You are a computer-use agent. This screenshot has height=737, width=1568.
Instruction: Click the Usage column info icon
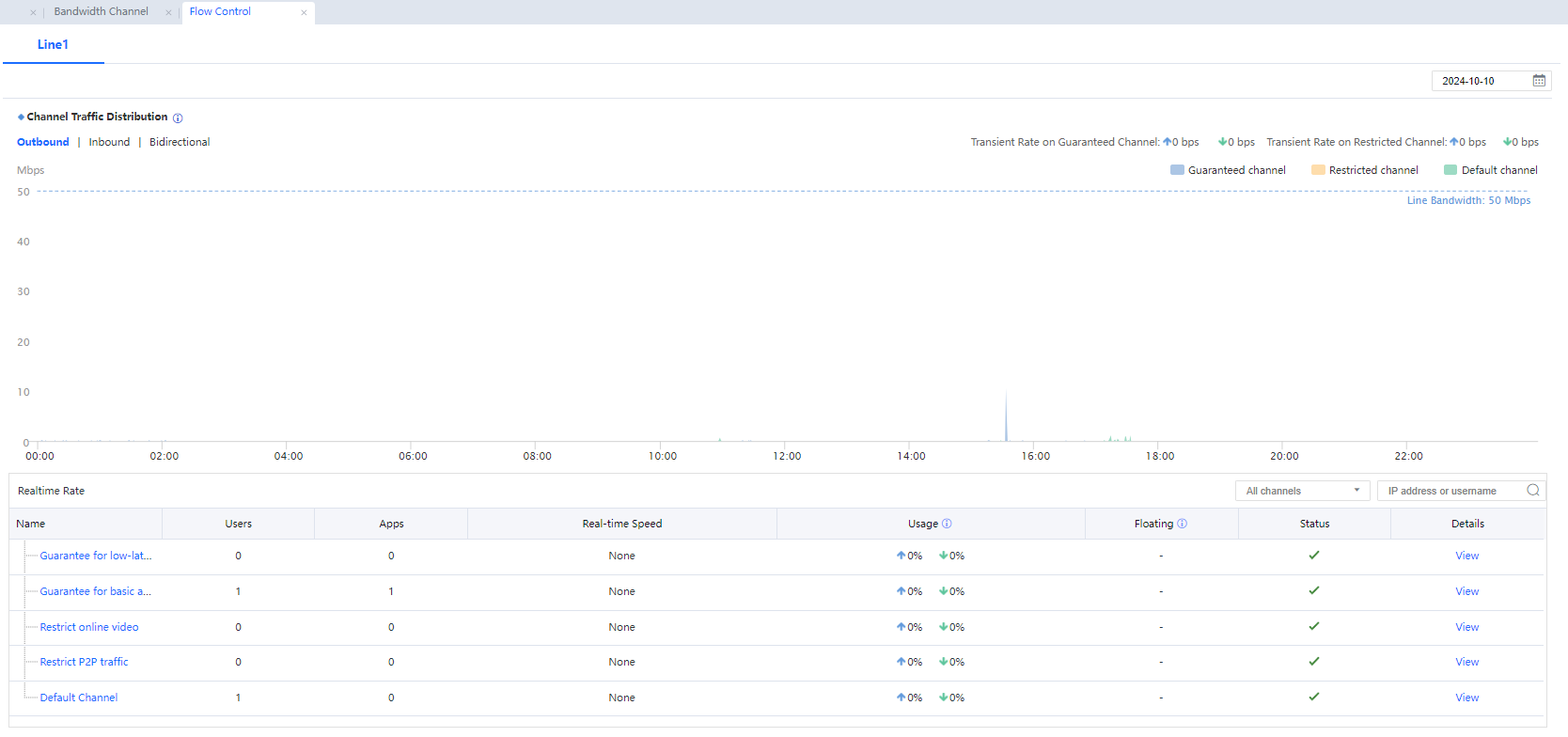coord(947,524)
